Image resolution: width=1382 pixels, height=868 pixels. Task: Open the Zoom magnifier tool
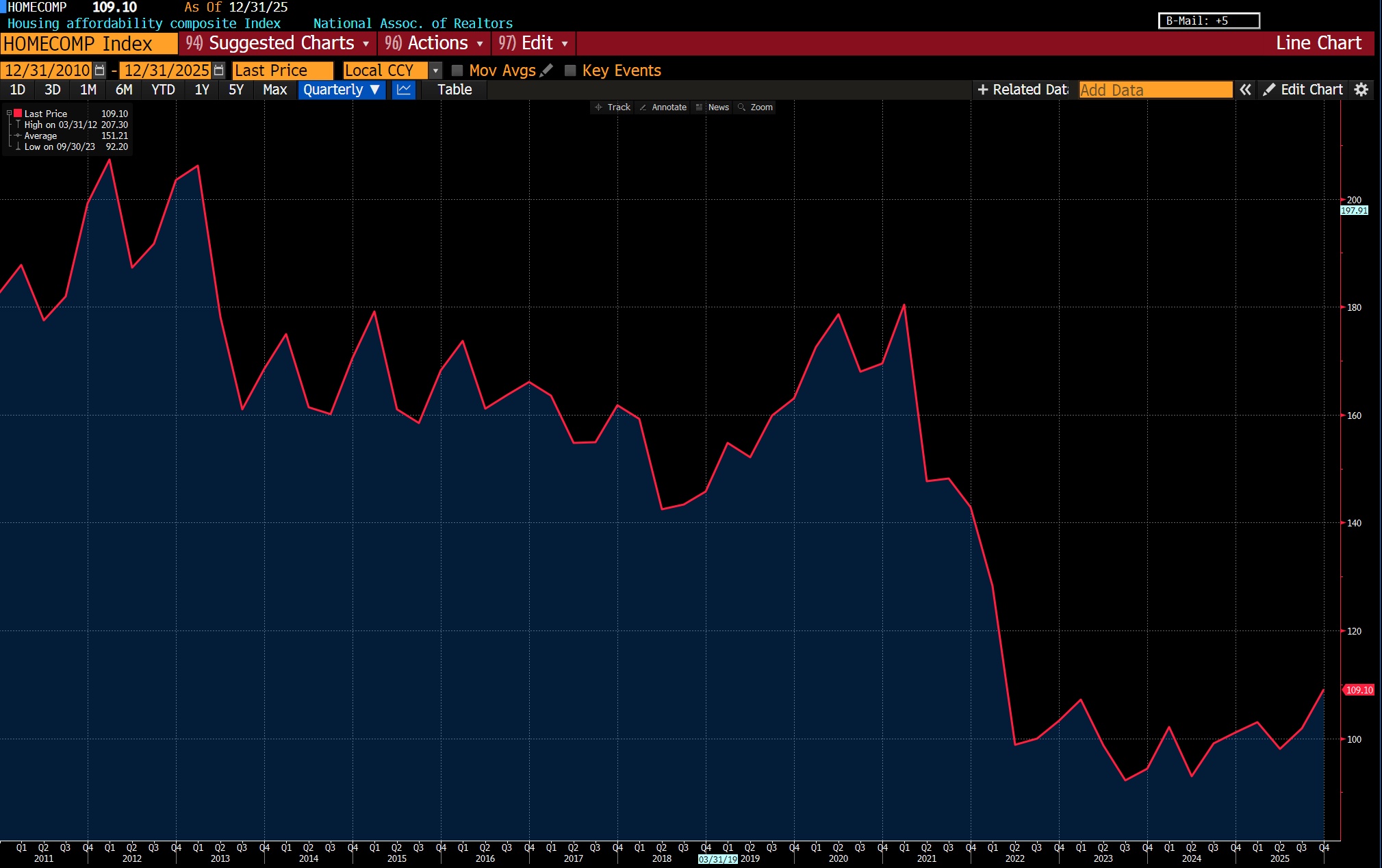[x=755, y=107]
